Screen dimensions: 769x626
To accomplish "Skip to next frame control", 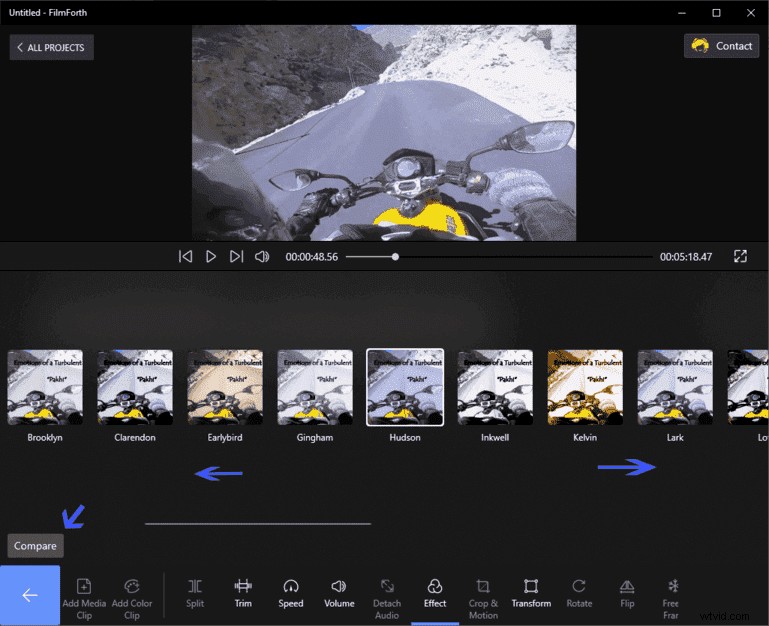I will click(236, 257).
